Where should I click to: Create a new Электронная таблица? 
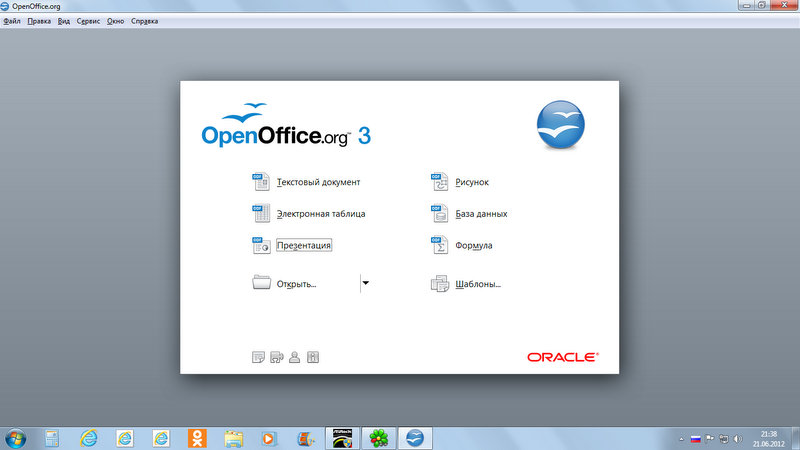pos(320,214)
